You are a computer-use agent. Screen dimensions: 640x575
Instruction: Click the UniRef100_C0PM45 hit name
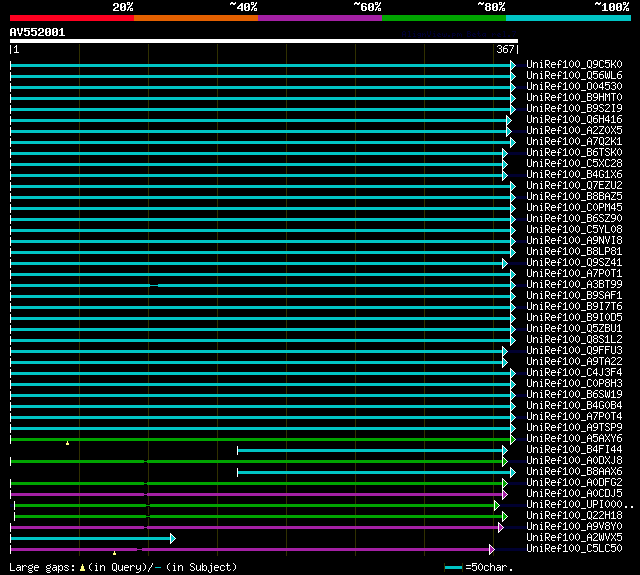coord(574,208)
